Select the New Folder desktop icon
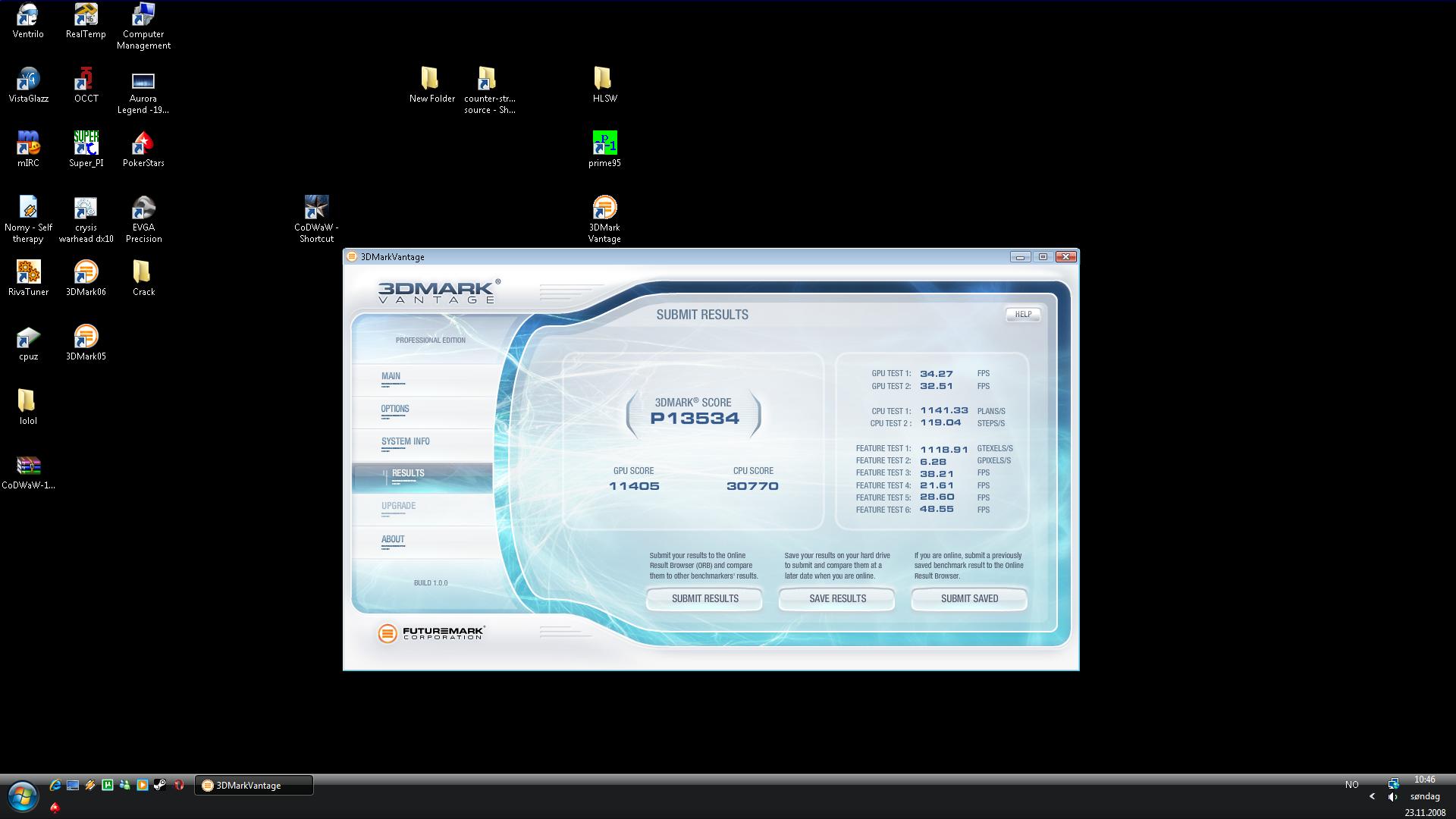Image resolution: width=1456 pixels, height=819 pixels. [431, 85]
